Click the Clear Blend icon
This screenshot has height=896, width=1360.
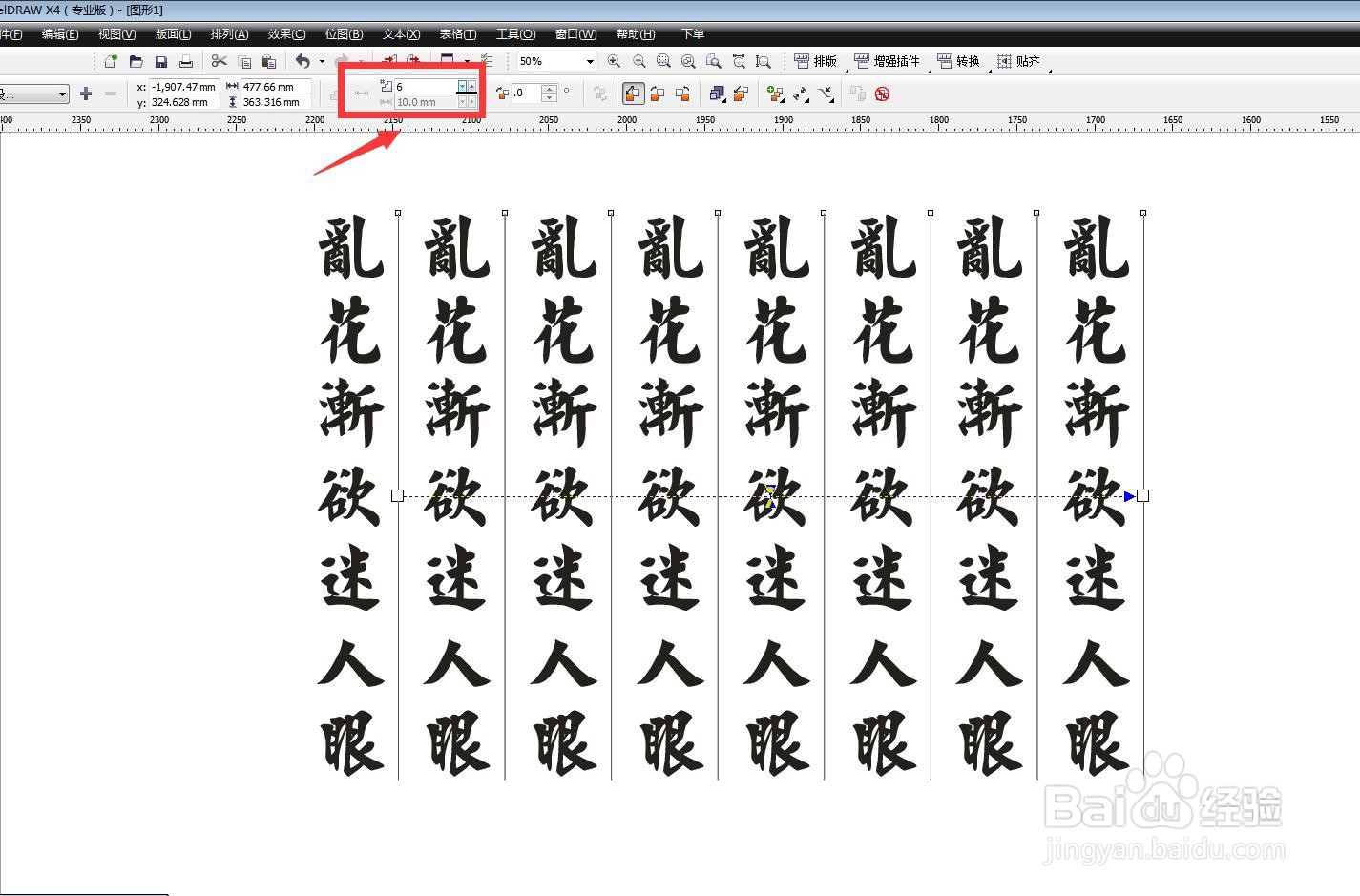pyautogui.click(x=882, y=94)
